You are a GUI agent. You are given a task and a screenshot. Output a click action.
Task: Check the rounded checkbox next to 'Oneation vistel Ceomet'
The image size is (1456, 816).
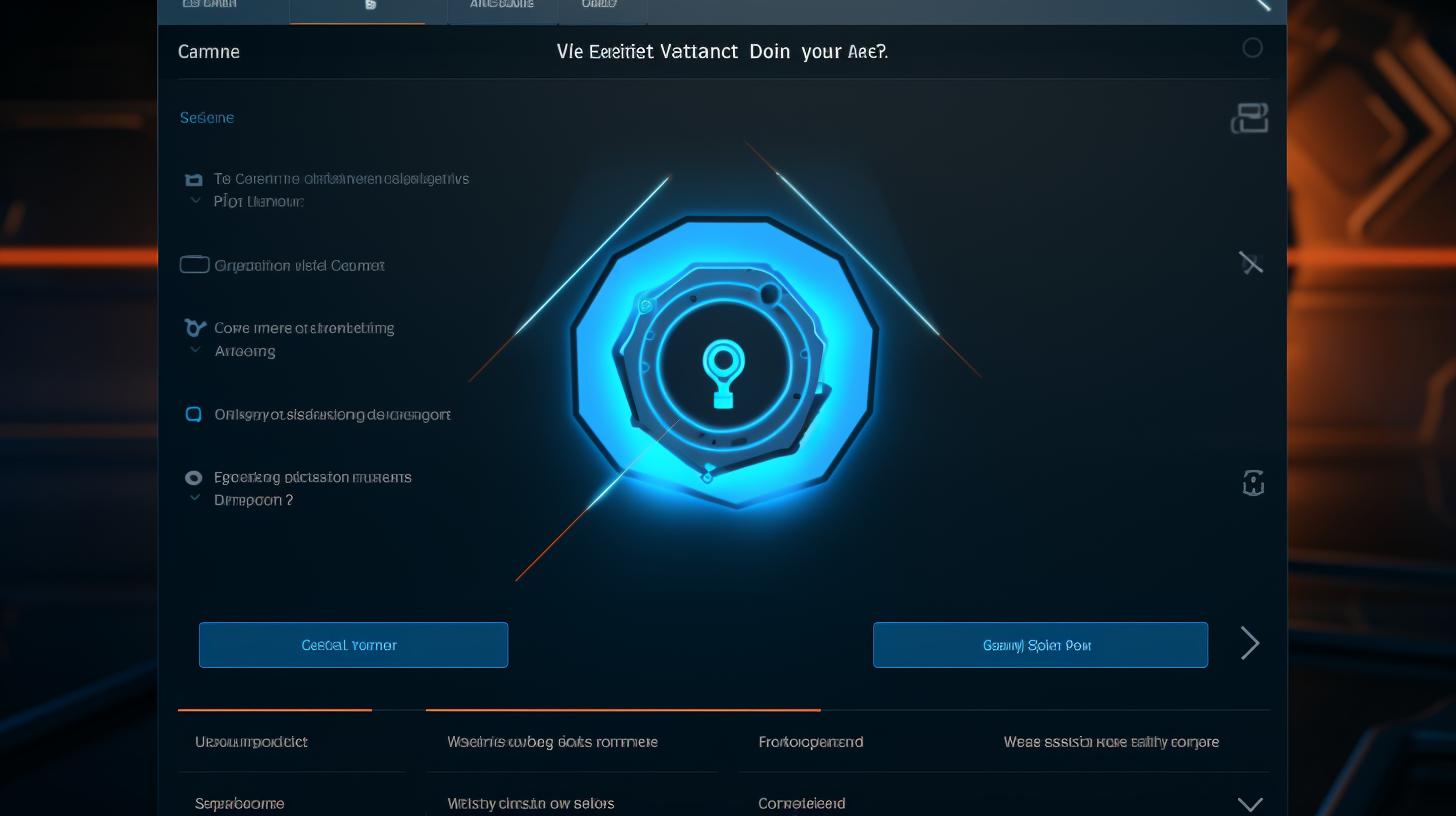[196, 264]
